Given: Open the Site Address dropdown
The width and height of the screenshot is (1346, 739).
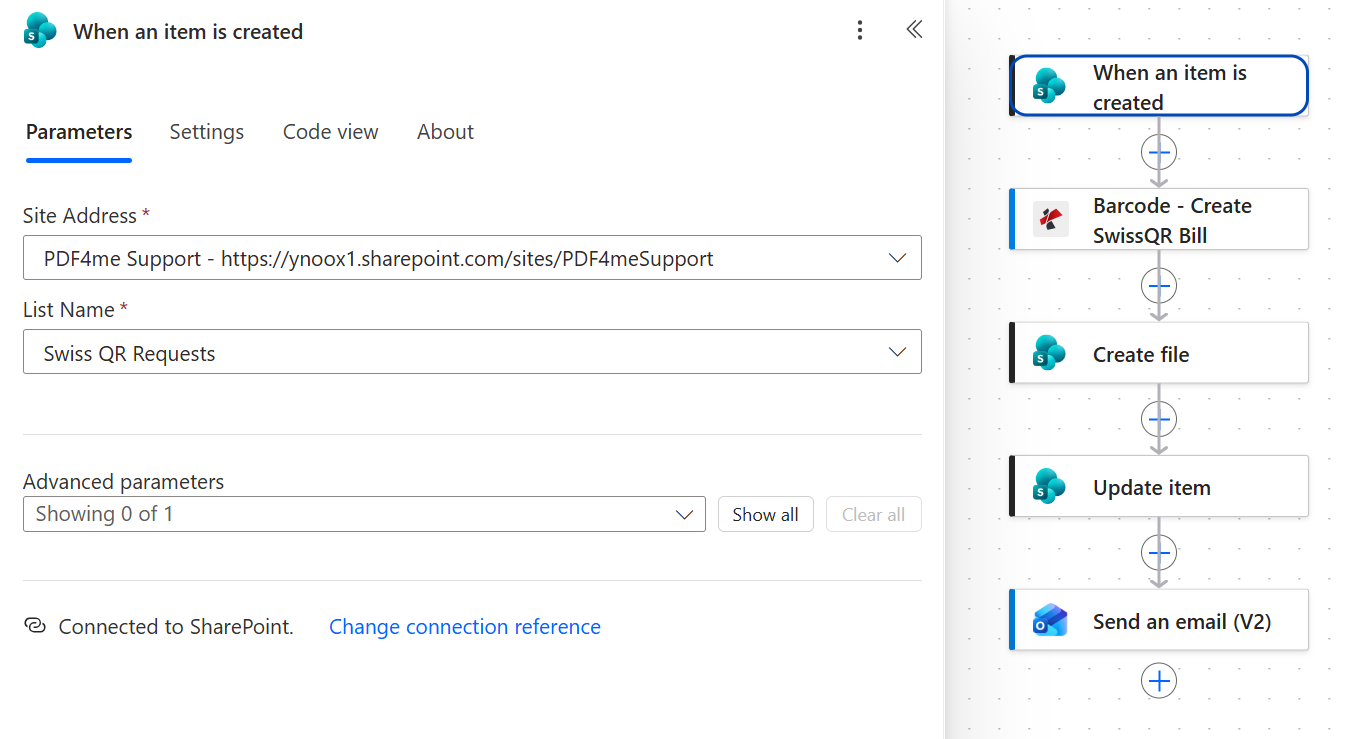Looking at the screenshot, I should coord(472,258).
